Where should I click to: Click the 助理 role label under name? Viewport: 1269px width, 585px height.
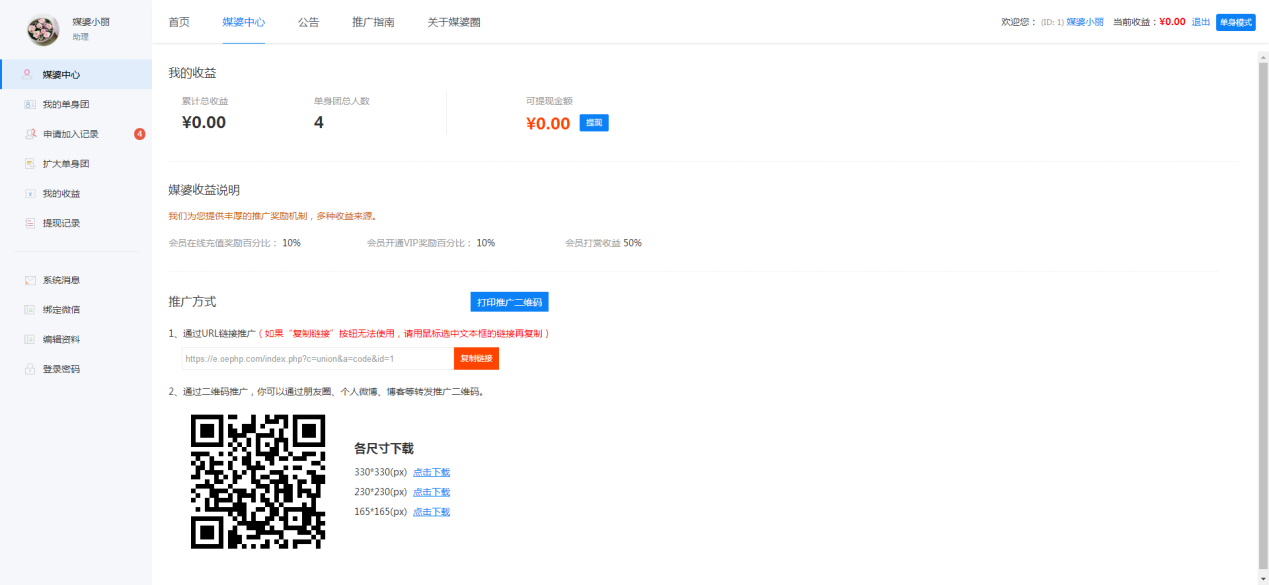(x=80, y=37)
